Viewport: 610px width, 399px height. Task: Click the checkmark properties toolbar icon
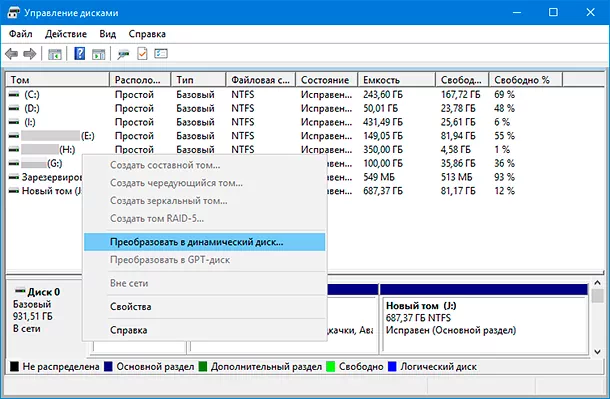[142, 54]
